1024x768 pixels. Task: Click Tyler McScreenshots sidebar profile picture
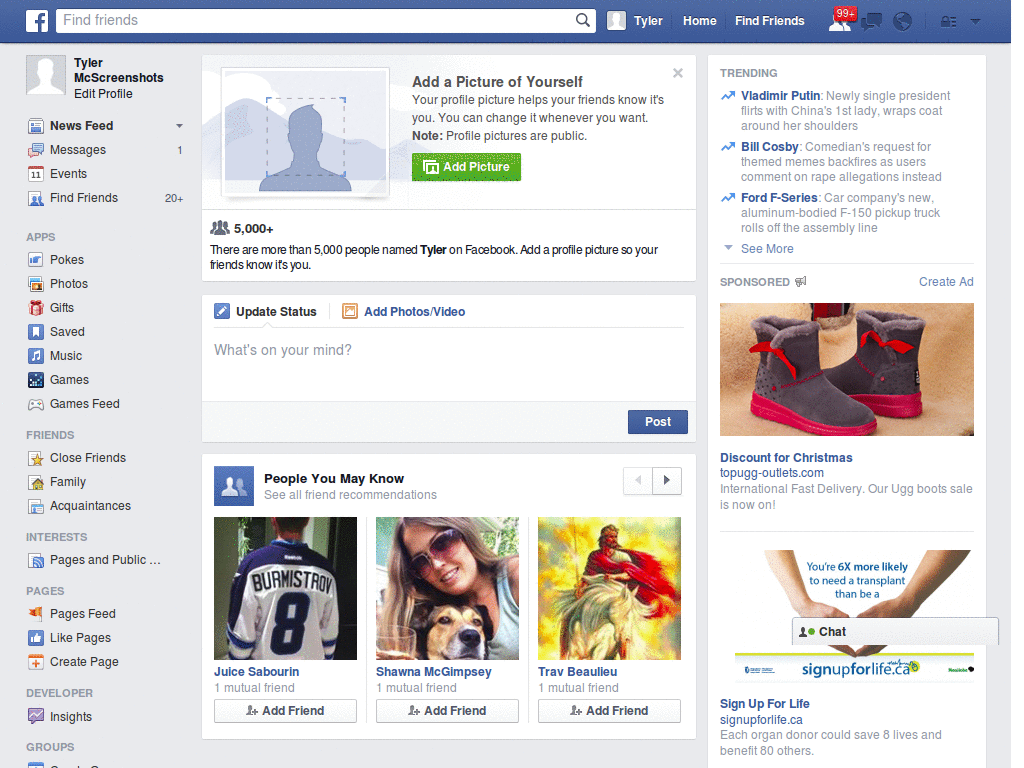point(46,75)
